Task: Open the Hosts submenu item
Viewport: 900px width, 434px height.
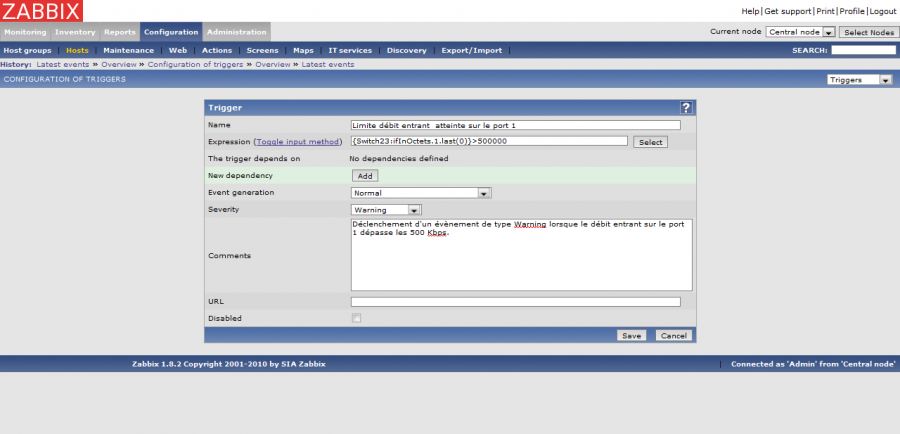Action: 77,51
